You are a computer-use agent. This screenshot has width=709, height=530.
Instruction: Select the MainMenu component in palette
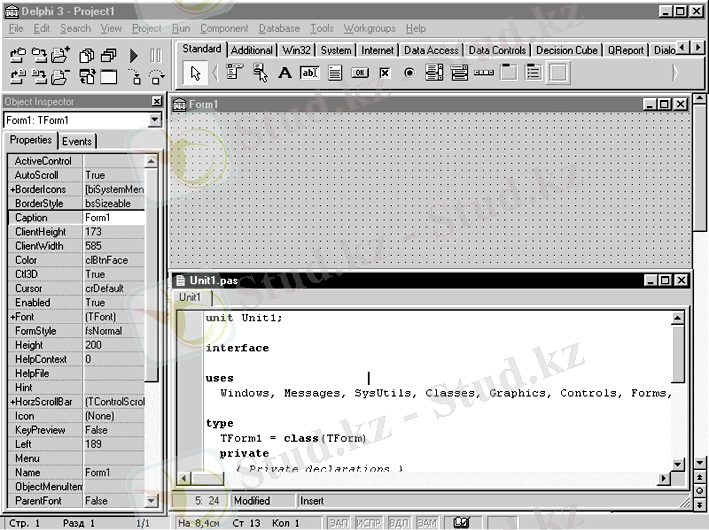(x=235, y=72)
